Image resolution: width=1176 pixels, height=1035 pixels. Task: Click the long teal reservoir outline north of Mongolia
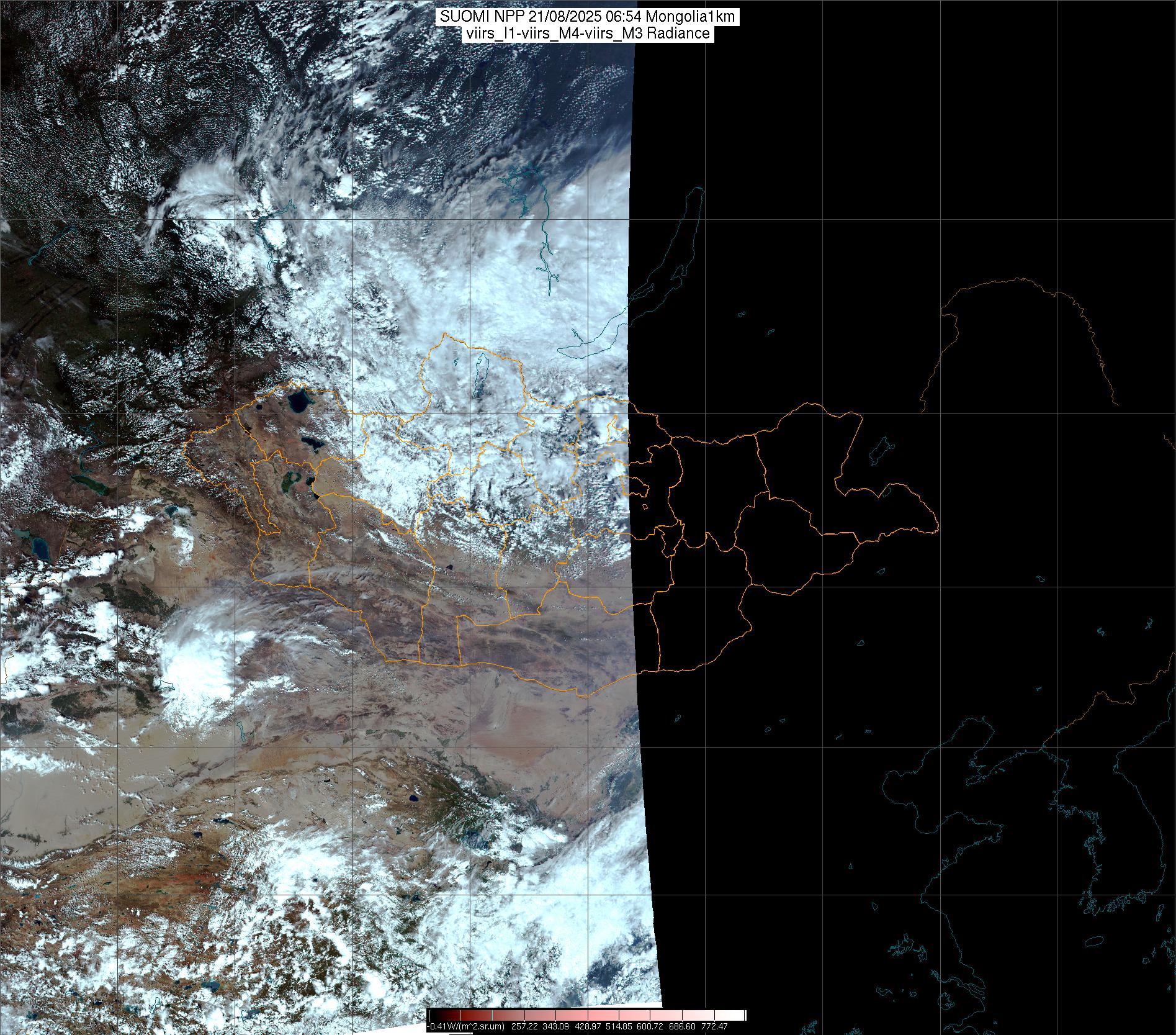pos(545,242)
